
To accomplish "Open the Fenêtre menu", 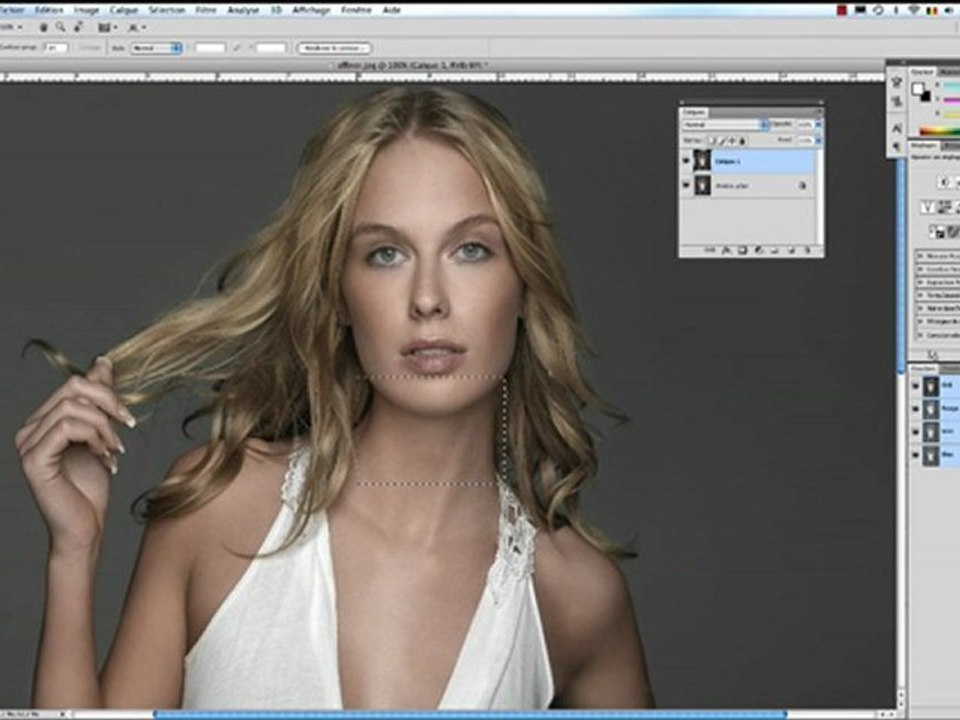I will pos(356,10).
